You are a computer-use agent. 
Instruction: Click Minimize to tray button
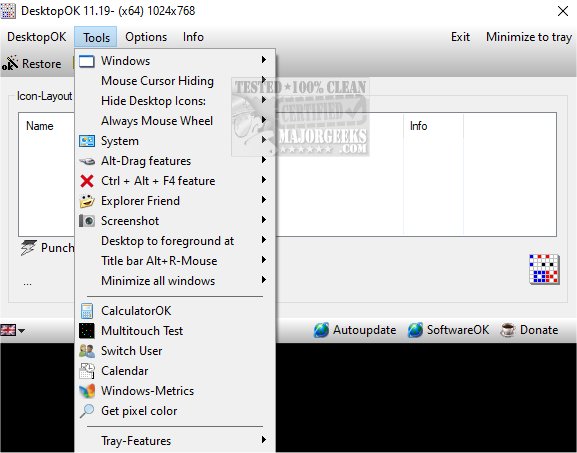tap(529, 37)
